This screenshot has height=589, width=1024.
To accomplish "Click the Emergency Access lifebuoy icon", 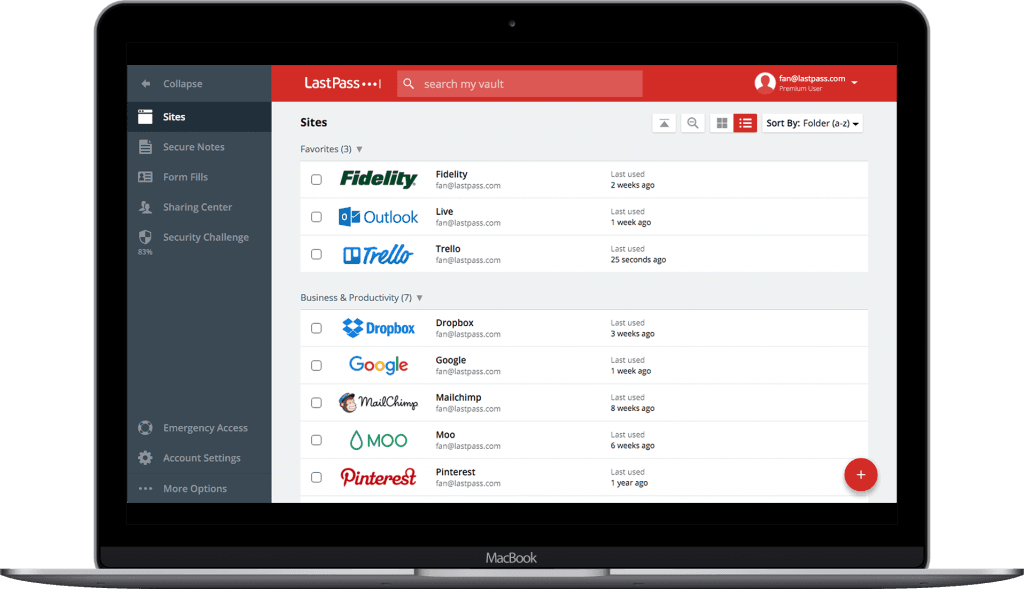I will pos(145,428).
